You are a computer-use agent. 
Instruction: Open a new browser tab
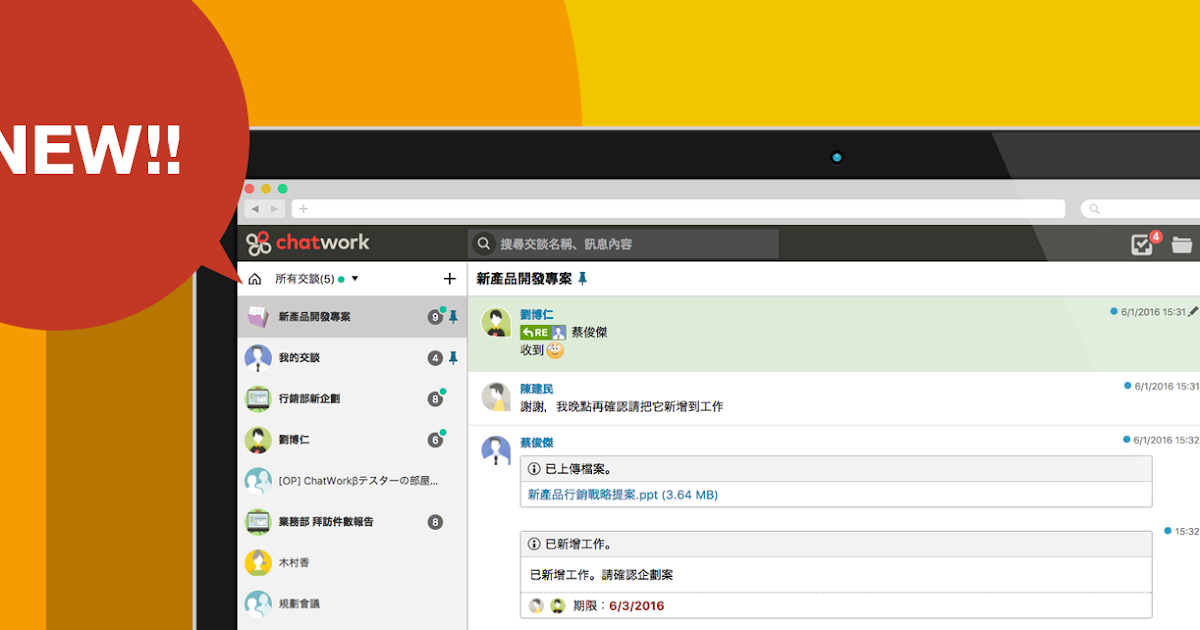coord(302,208)
